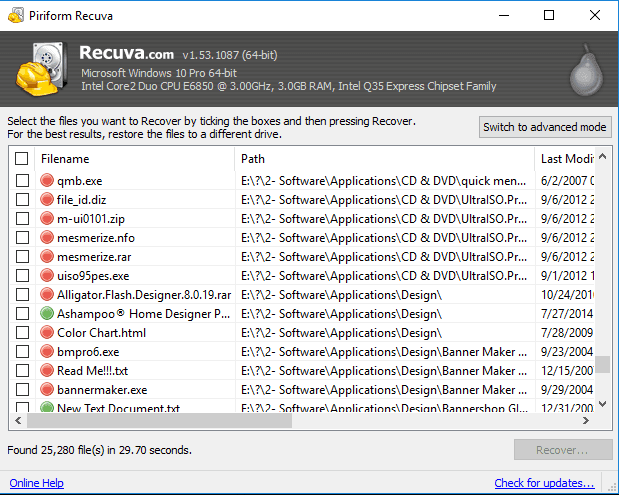
Task: Open the Online Help link
Action: point(37,484)
